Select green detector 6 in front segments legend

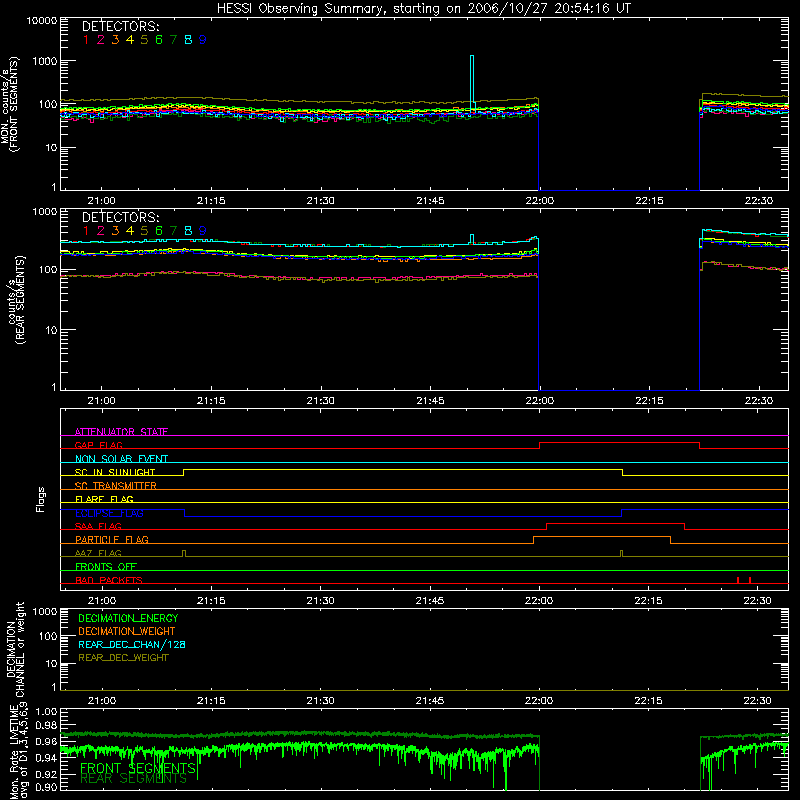(x=159, y=40)
